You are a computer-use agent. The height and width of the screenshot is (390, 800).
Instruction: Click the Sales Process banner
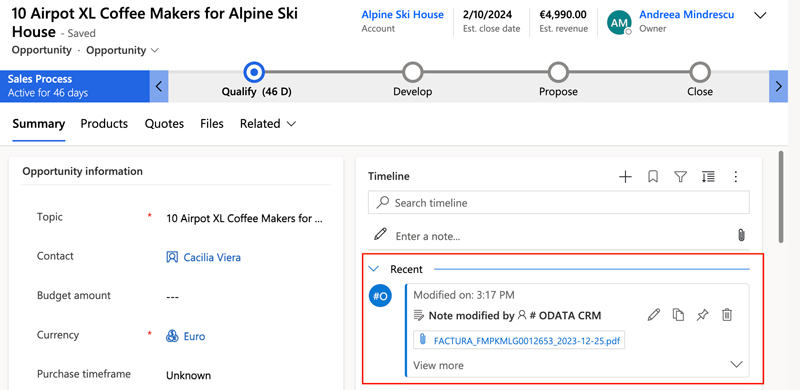click(x=75, y=86)
